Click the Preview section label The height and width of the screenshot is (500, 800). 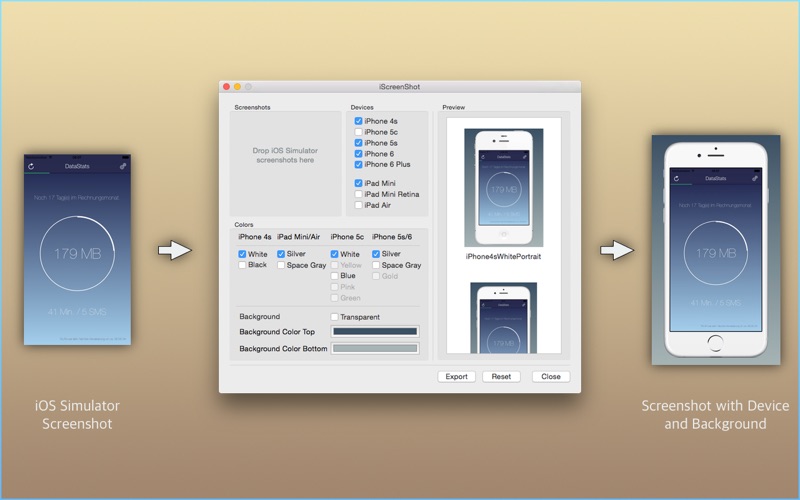coord(454,107)
